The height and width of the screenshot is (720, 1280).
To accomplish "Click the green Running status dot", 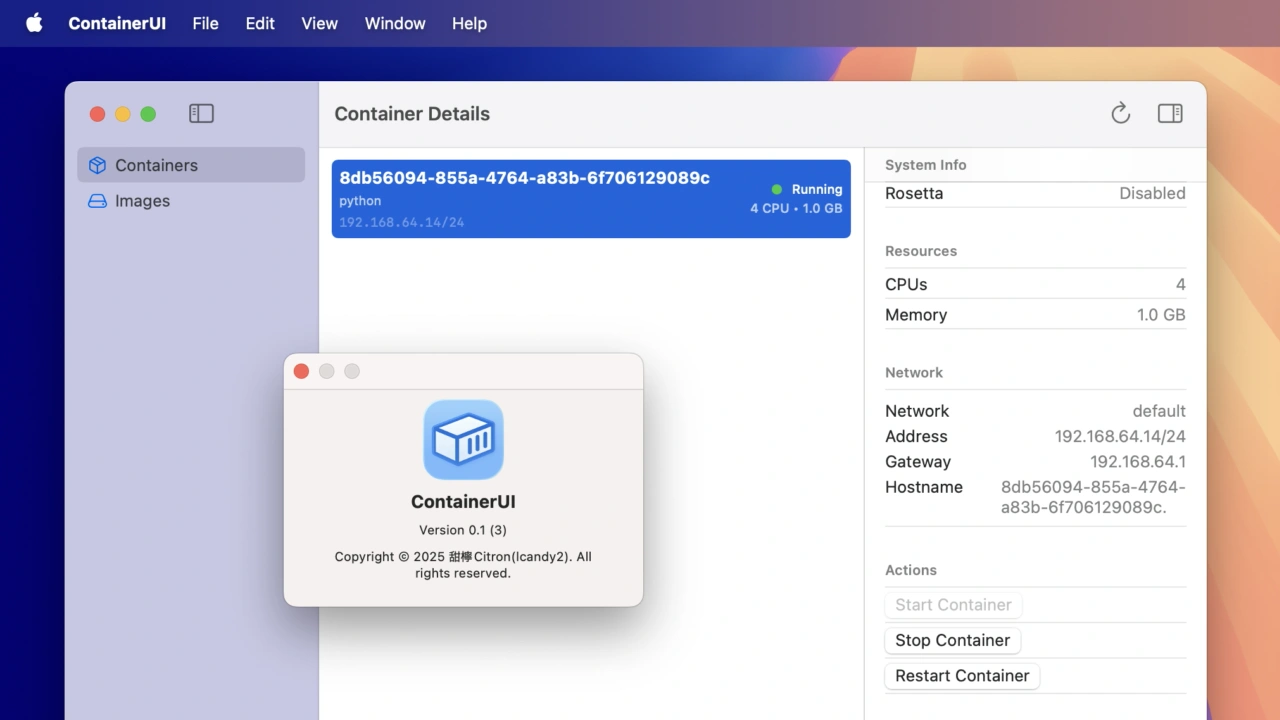I will [777, 189].
